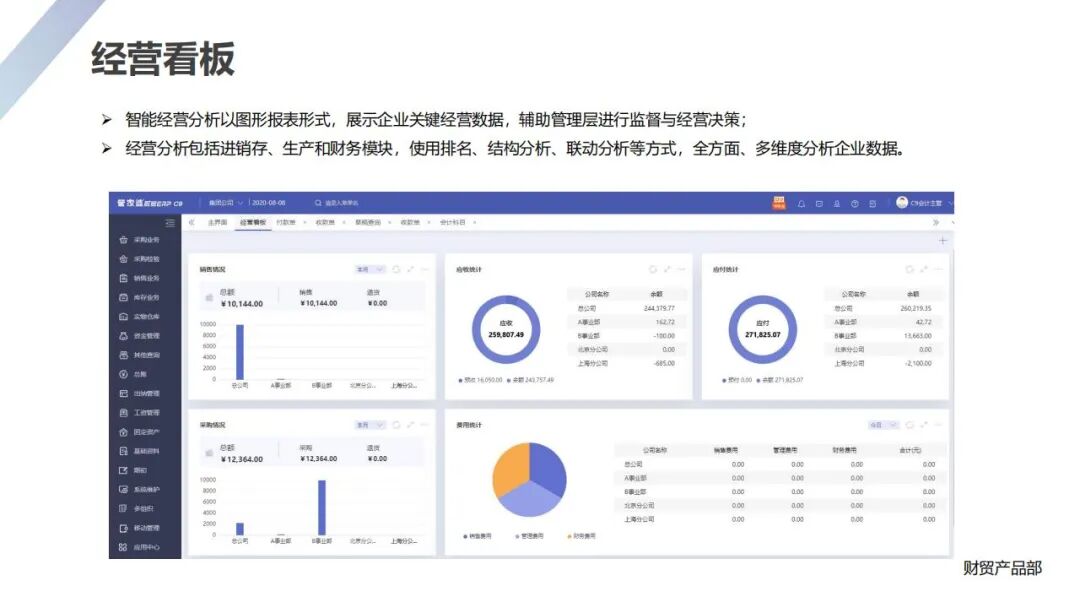The height and width of the screenshot is (608, 1080).
Task: Click the orange promotional badge in header
Action: tap(779, 202)
